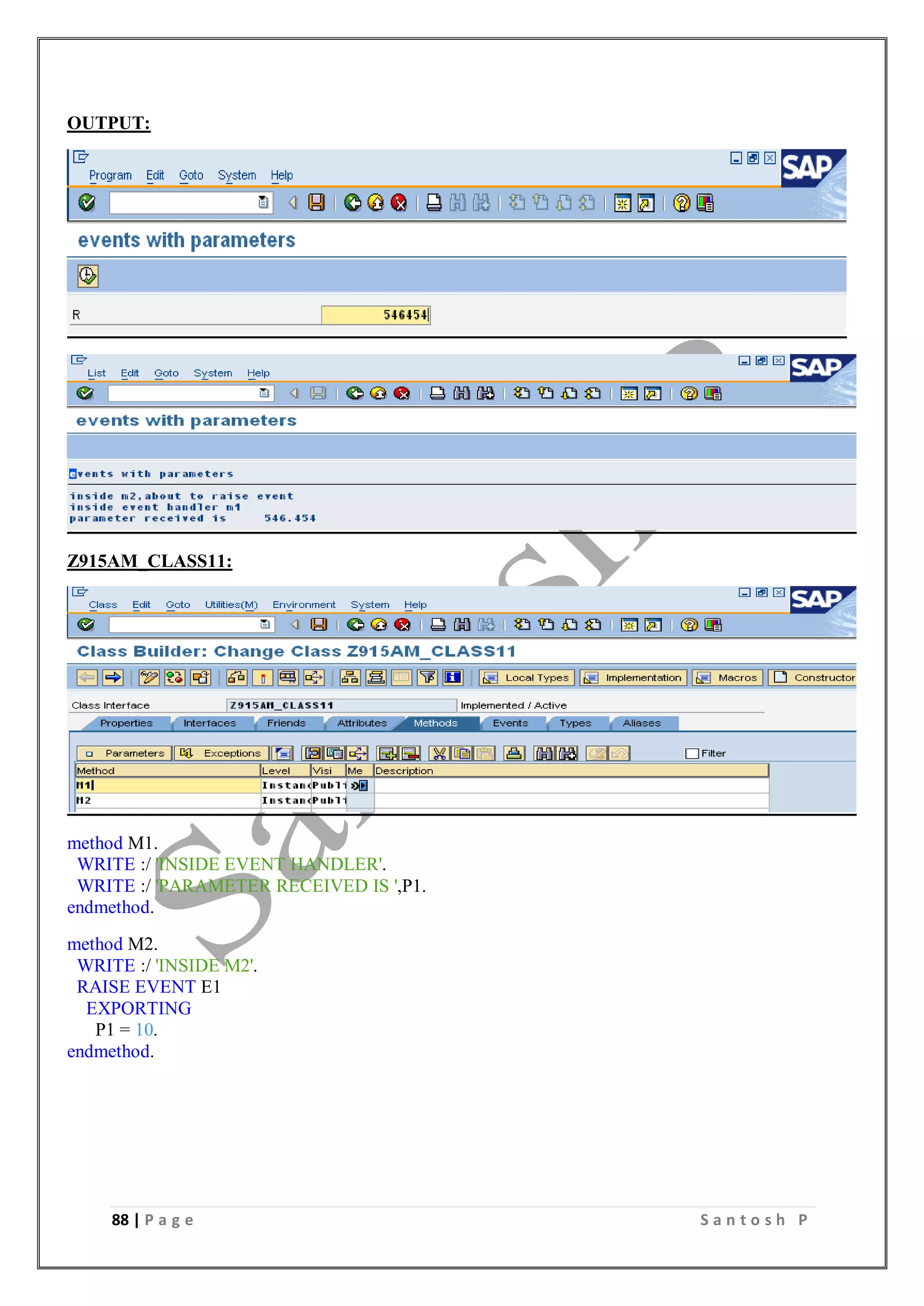Open command field dropdown in list output window
This screenshot has width=924, height=1306.
pos(264,393)
